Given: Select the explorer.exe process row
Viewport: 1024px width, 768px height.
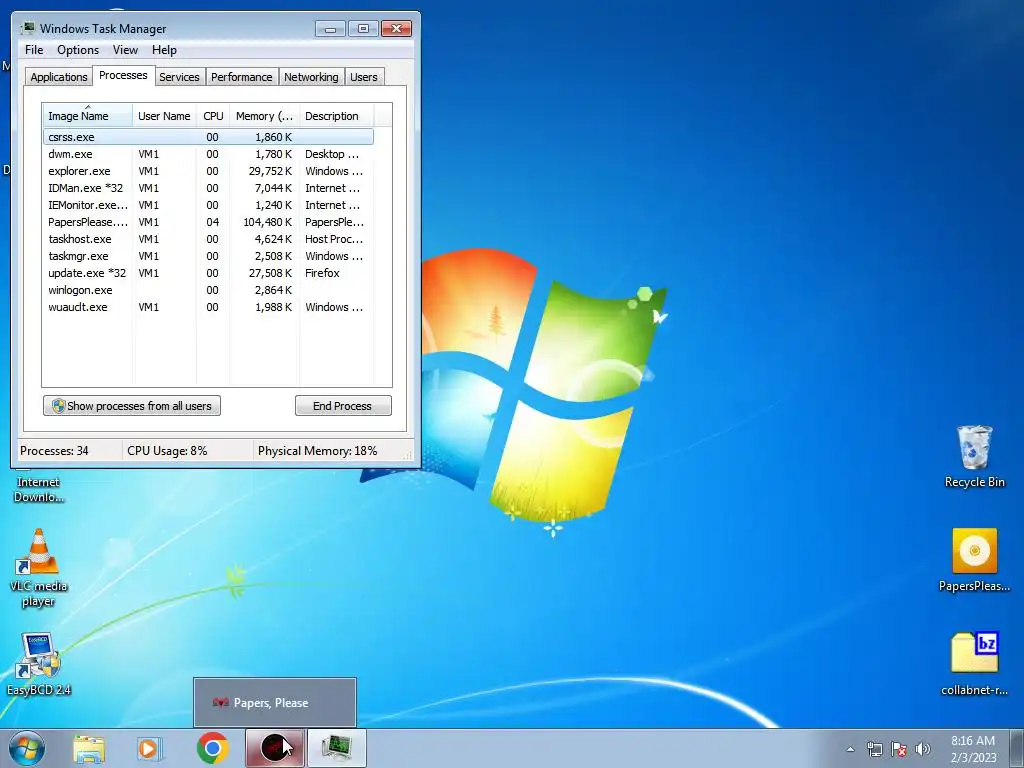Looking at the screenshot, I should [x=208, y=171].
